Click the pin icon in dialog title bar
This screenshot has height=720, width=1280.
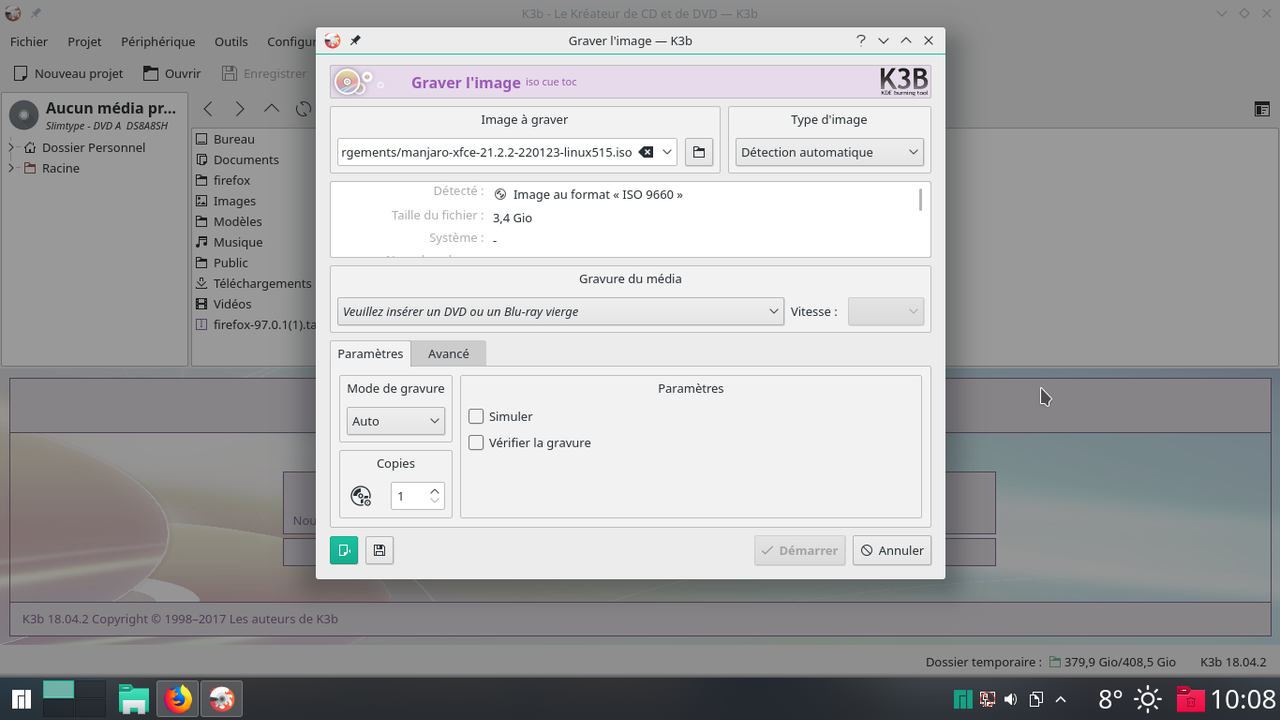click(355, 41)
